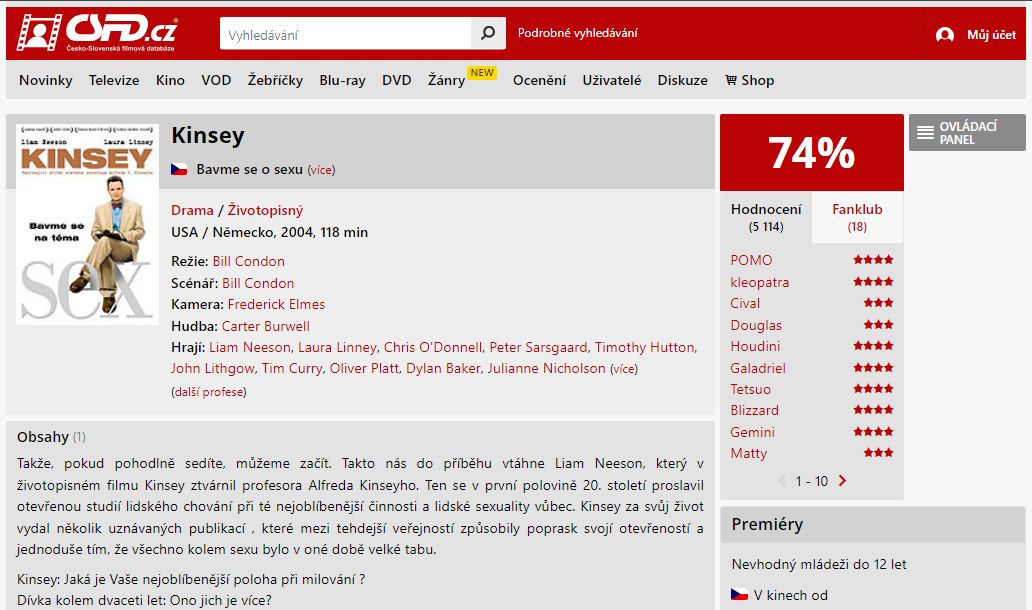Screen dimensions: 1032x610
Task: Open the VOD menu
Action: click(216, 80)
